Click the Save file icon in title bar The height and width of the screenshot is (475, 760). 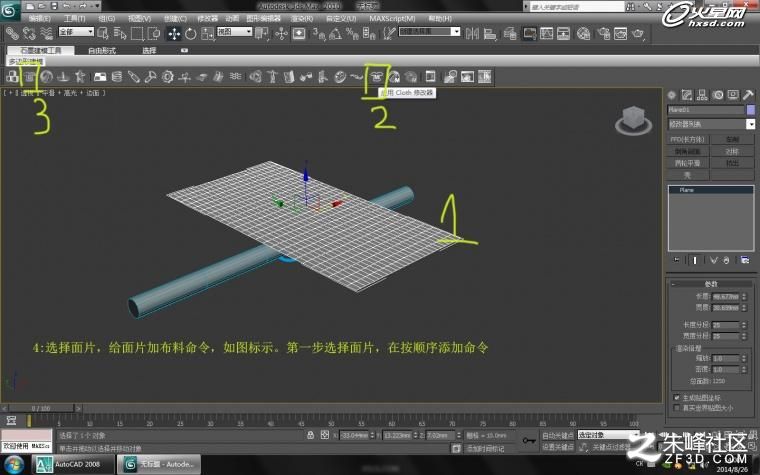pos(54,6)
